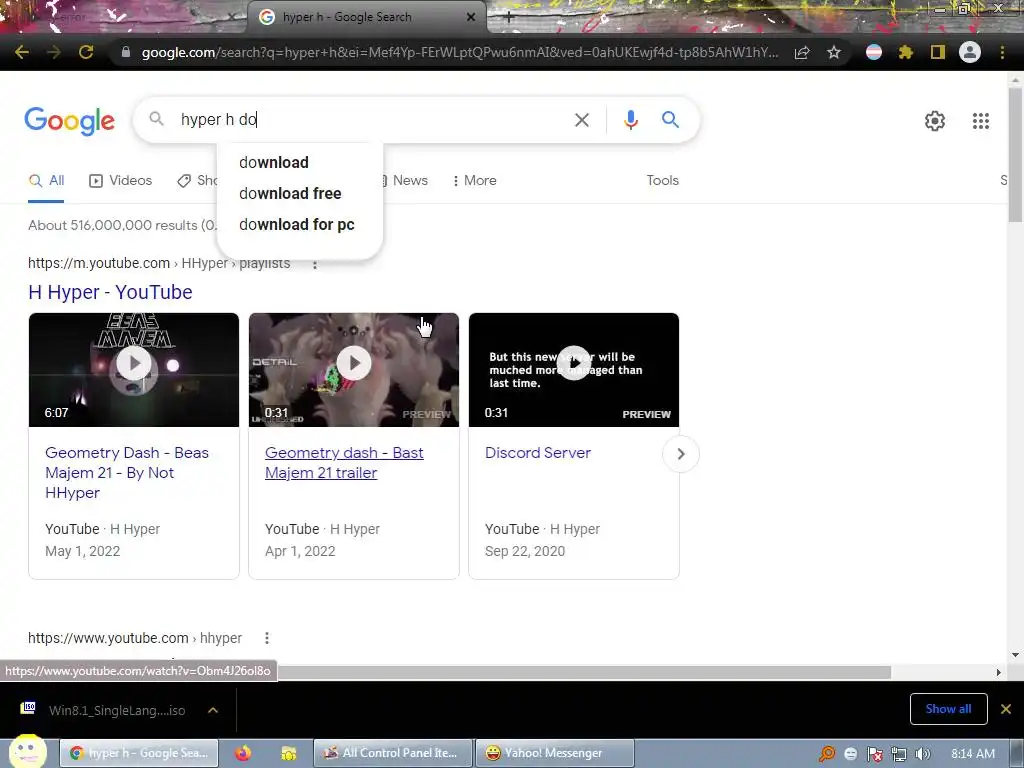Viewport: 1024px width, 768px height.
Task: Switch to the News results tab
Action: tap(406, 180)
